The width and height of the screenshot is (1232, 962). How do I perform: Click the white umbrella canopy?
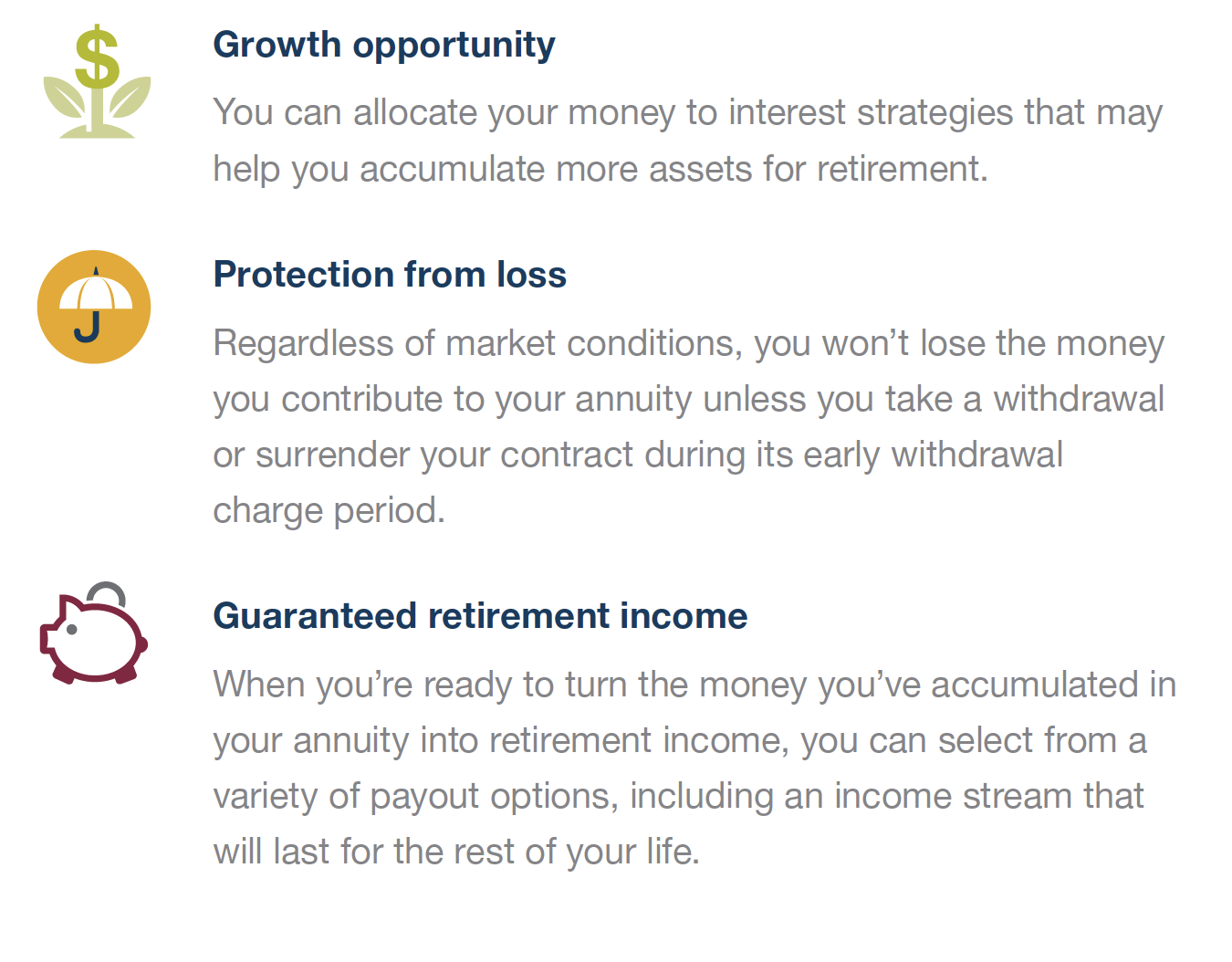pyautogui.click(x=95, y=292)
